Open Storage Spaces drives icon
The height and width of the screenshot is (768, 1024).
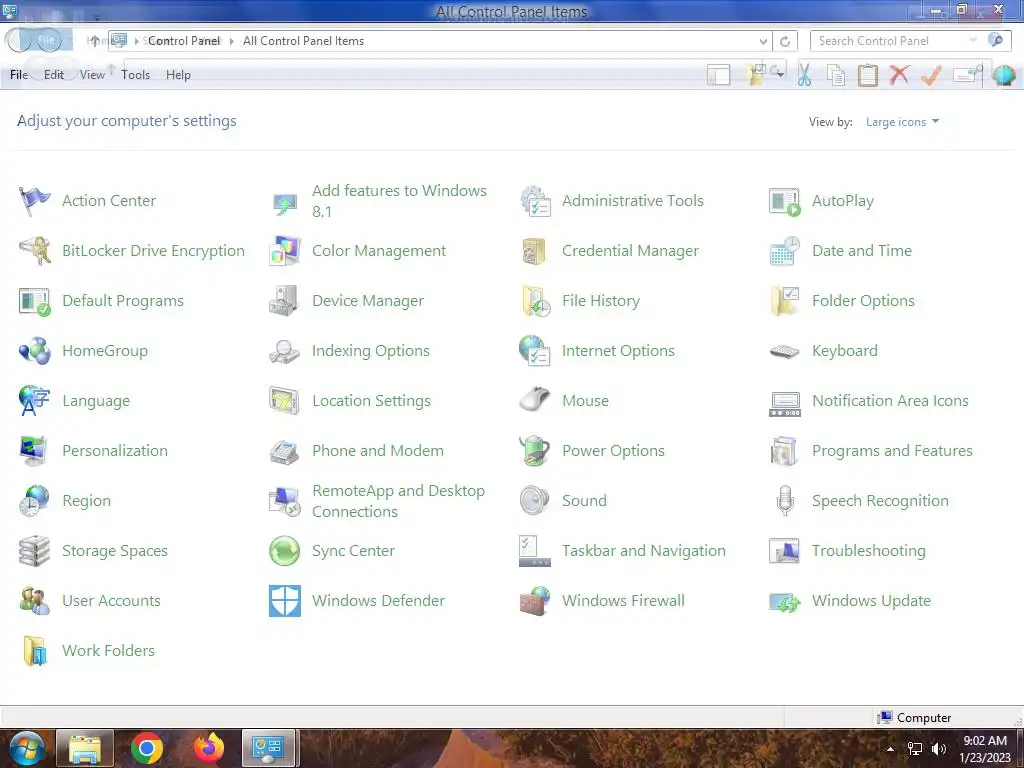(34, 551)
